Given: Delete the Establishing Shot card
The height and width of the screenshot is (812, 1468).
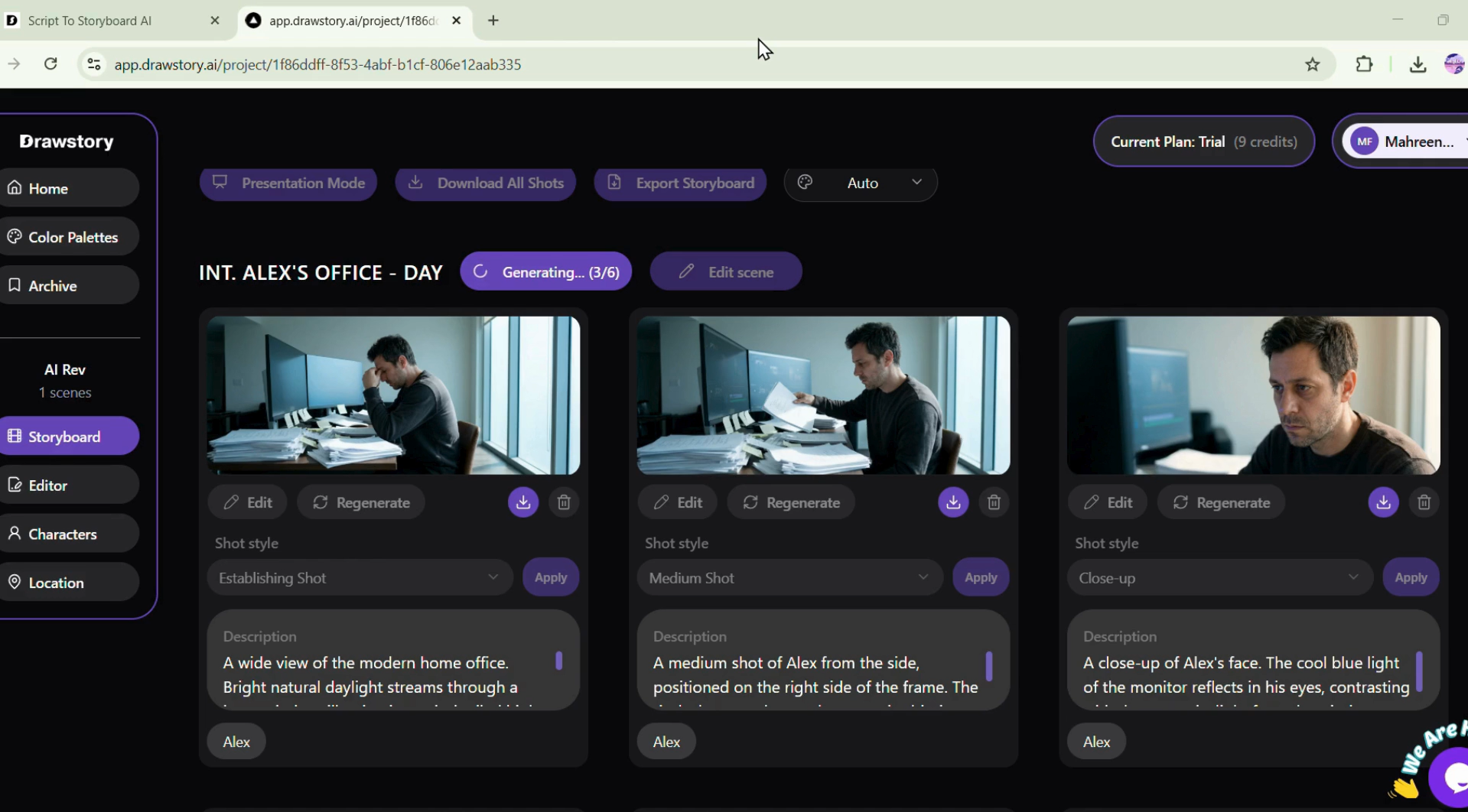Looking at the screenshot, I should 564,502.
